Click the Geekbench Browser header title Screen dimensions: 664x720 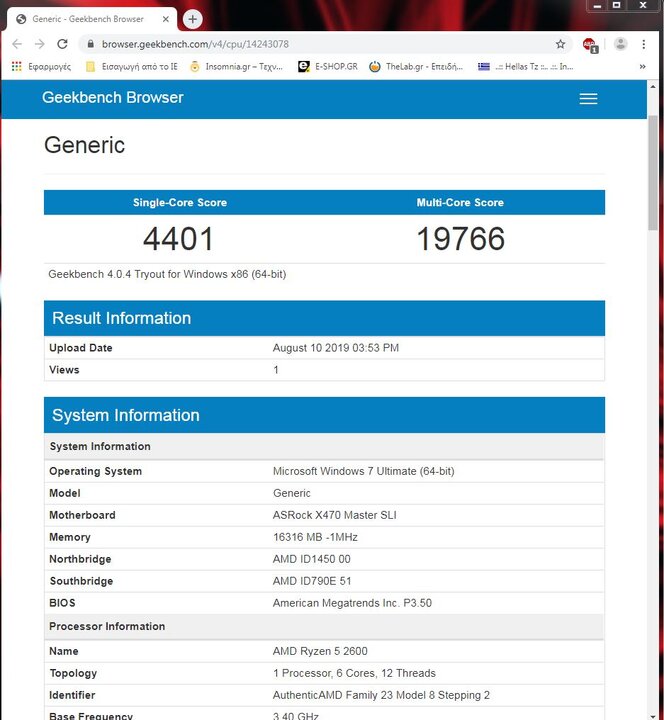[113, 97]
